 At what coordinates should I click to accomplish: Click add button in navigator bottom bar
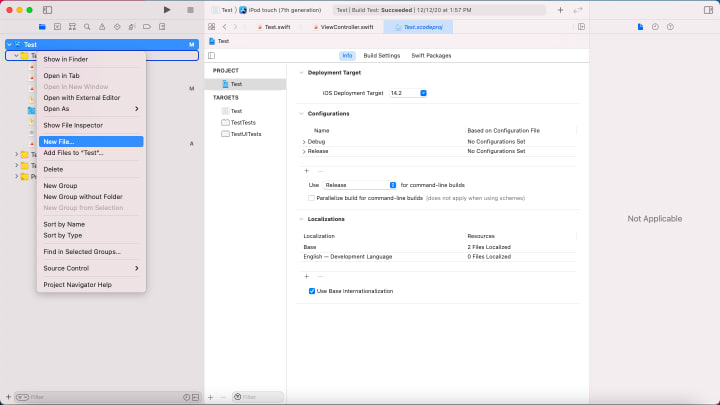[x=8, y=397]
